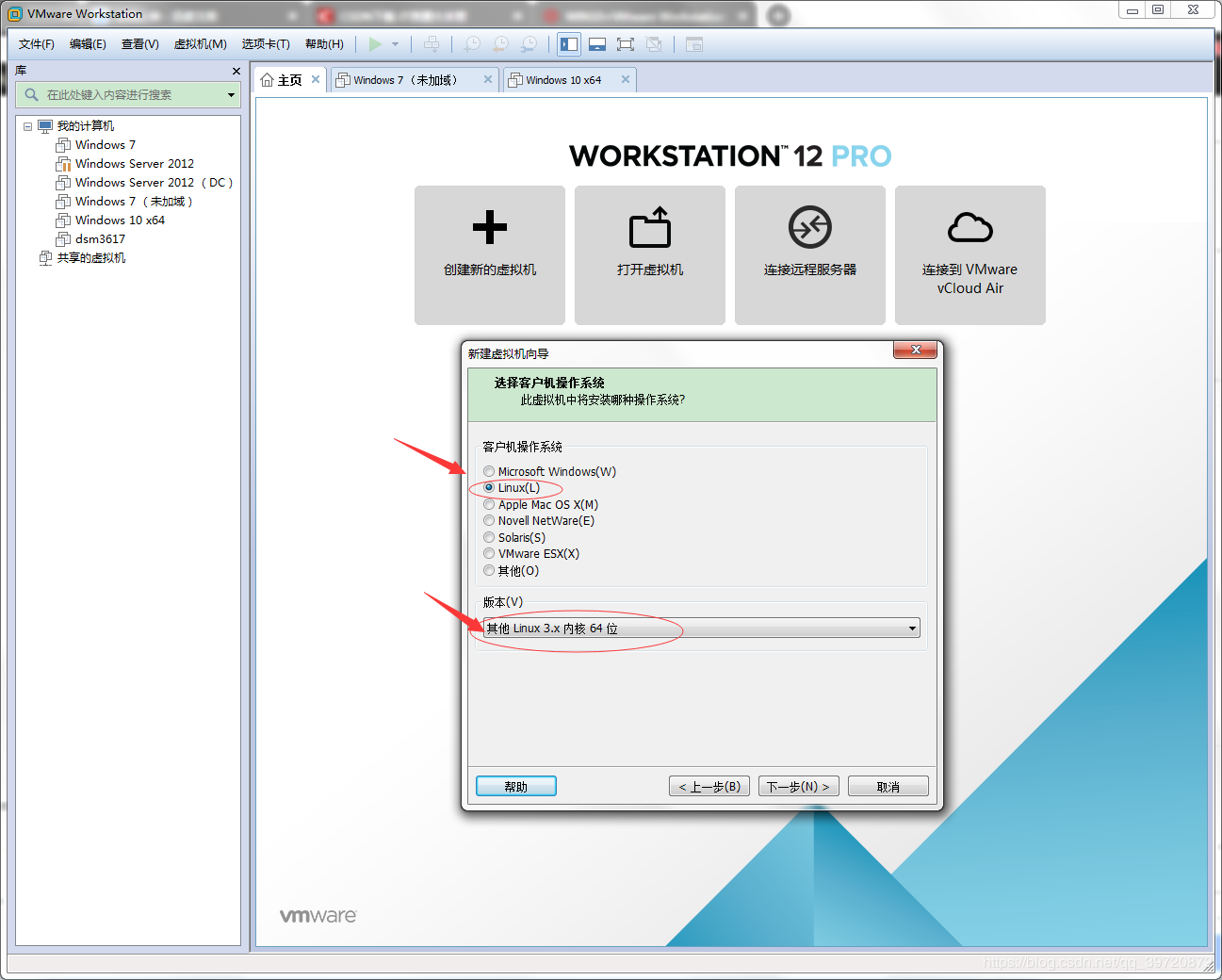Open the 帮助(H) menu
The width and height of the screenshot is (1222, 980).
pyautogui.click(x=324, y=44)
